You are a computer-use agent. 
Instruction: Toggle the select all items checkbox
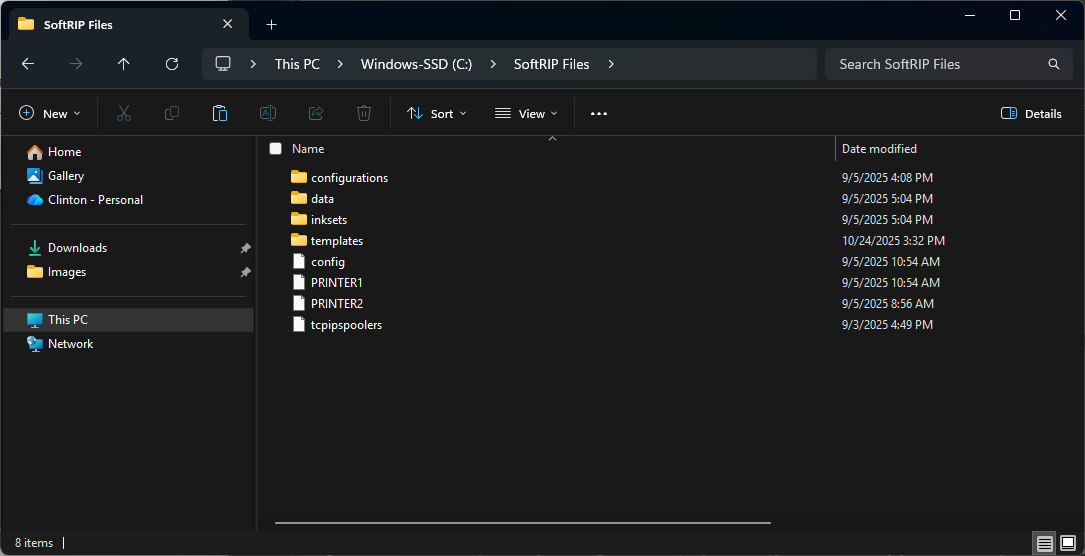click(x=276, y=149)
